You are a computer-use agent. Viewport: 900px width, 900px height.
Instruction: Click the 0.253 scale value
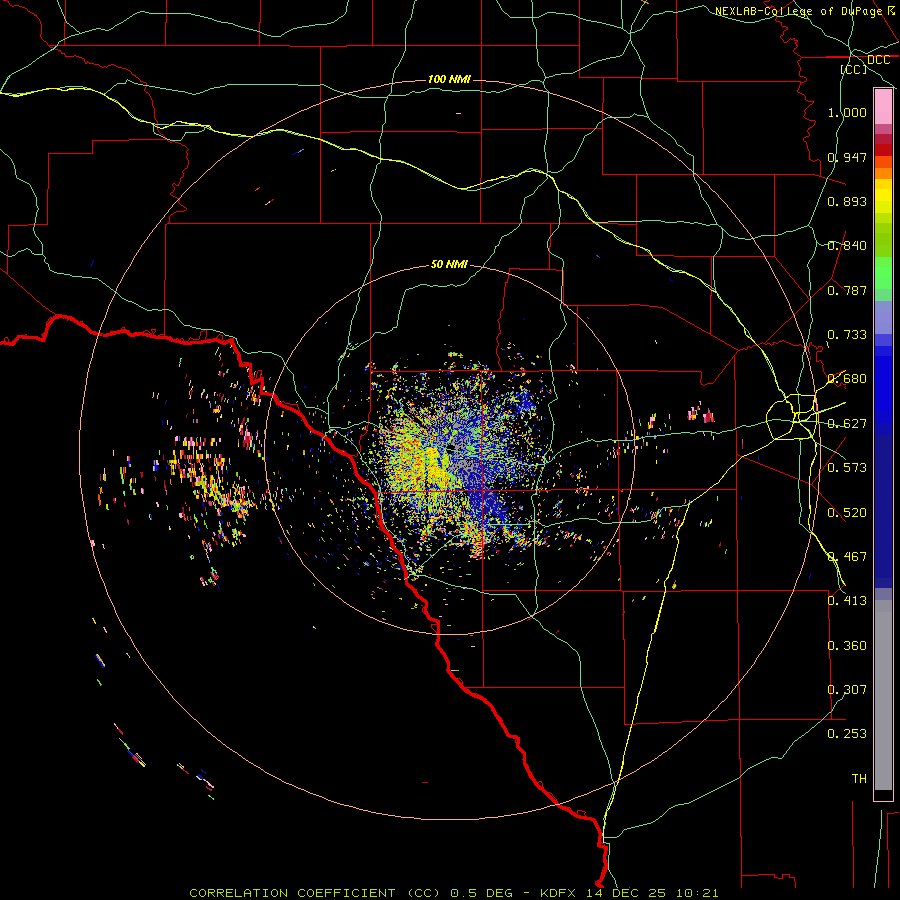coord(847,734)
